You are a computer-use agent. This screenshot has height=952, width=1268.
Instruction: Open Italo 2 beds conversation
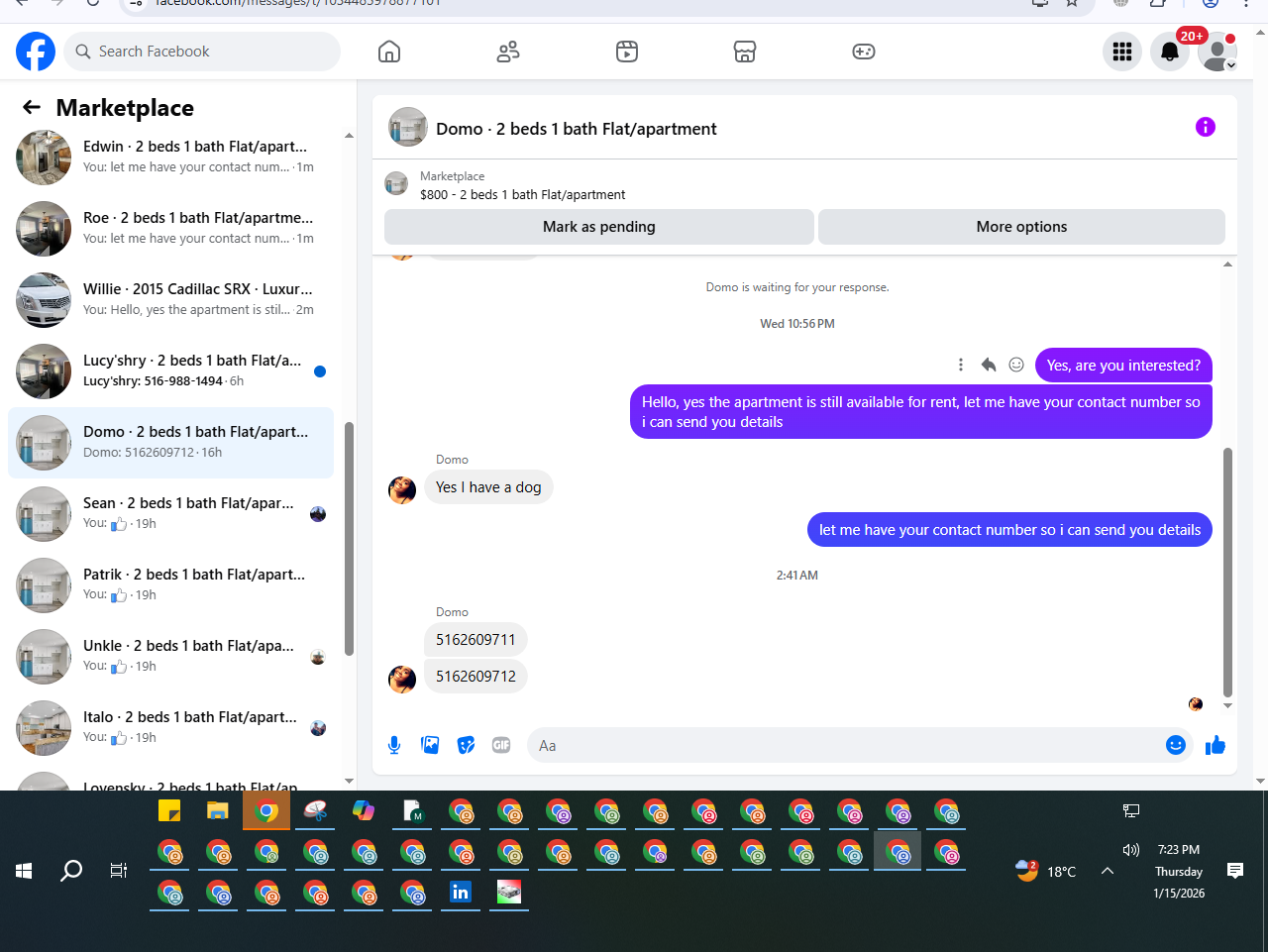171,728
